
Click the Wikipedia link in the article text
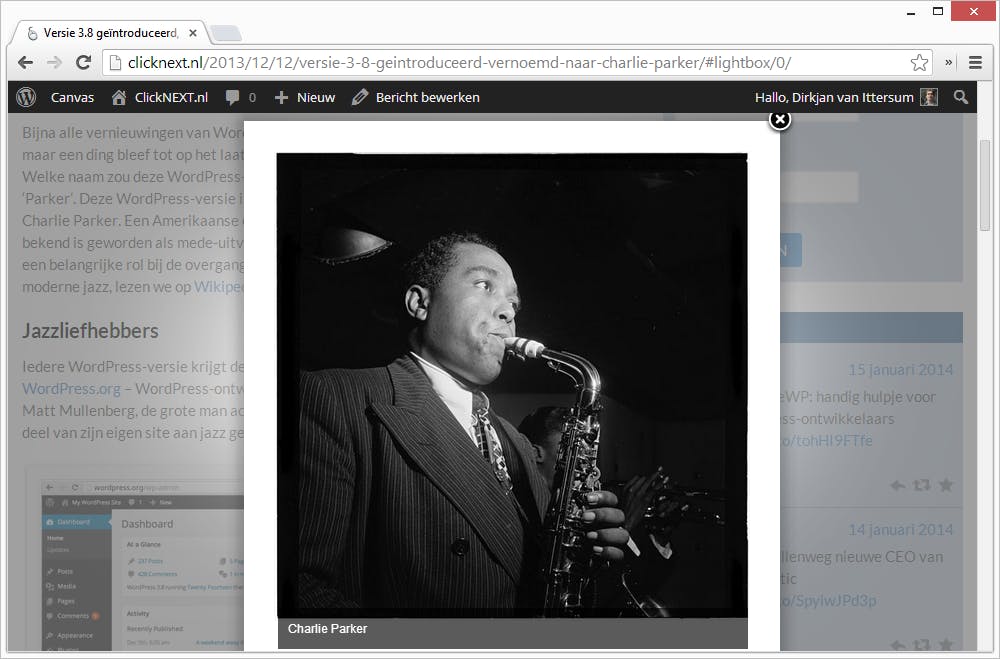click(x=219, y=286)
